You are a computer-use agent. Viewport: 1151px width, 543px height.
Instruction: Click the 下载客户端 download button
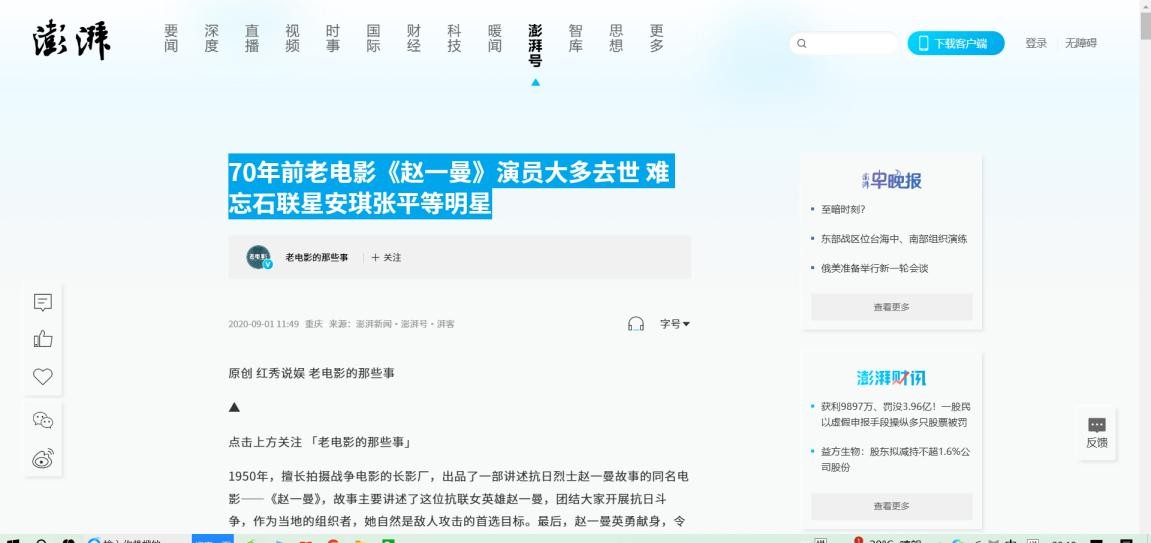955,43
